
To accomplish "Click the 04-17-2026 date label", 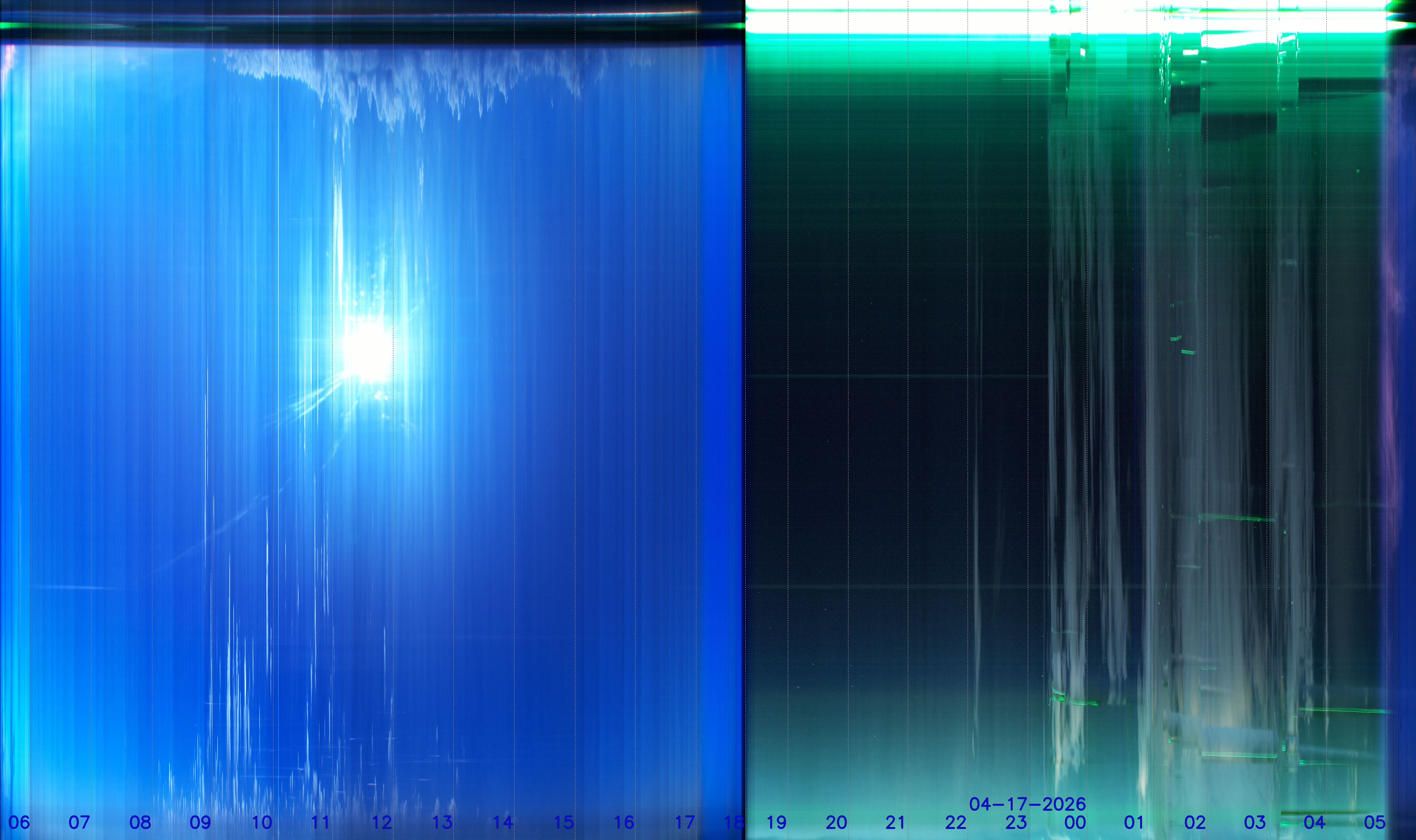I will click(x=1027, y=804).
